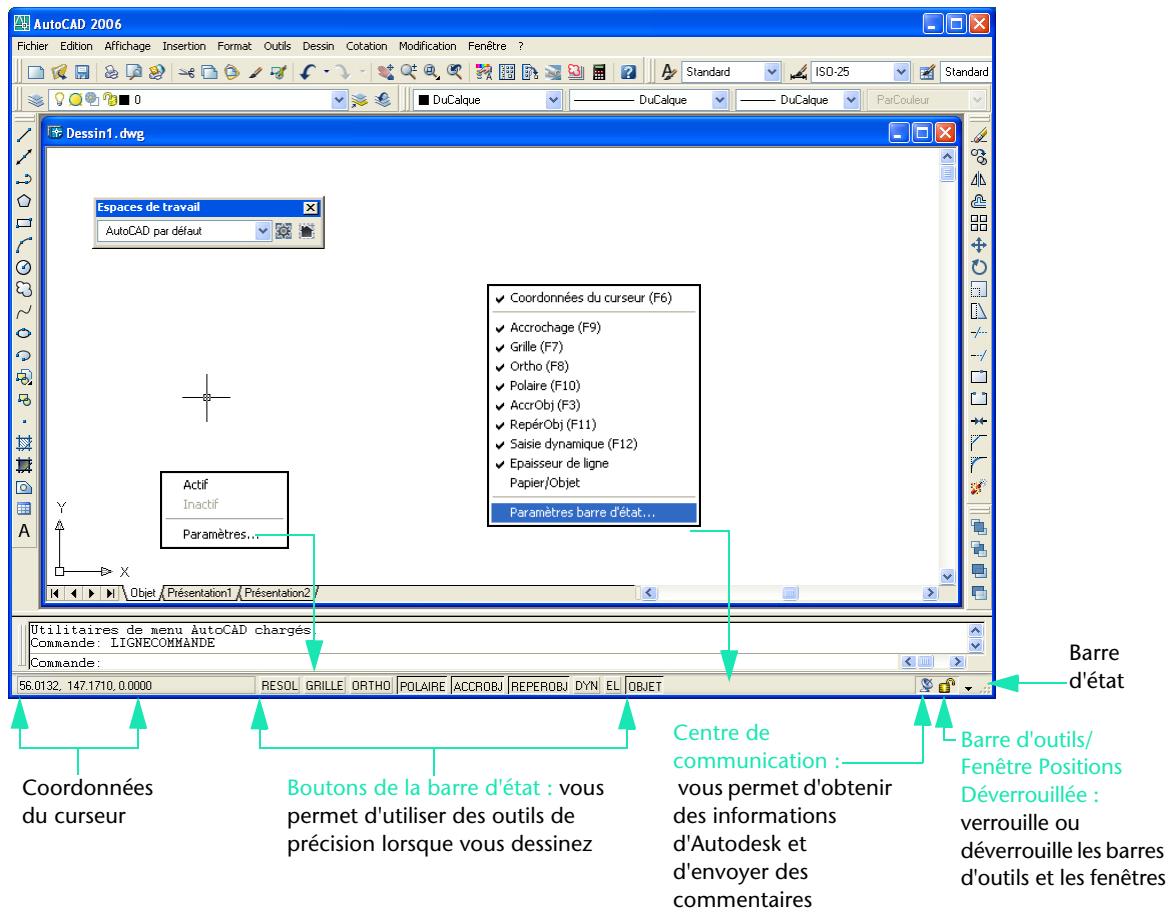The image size is (1173, 915).
Task: Open the Affichage menu
Action: click(127, 46)
